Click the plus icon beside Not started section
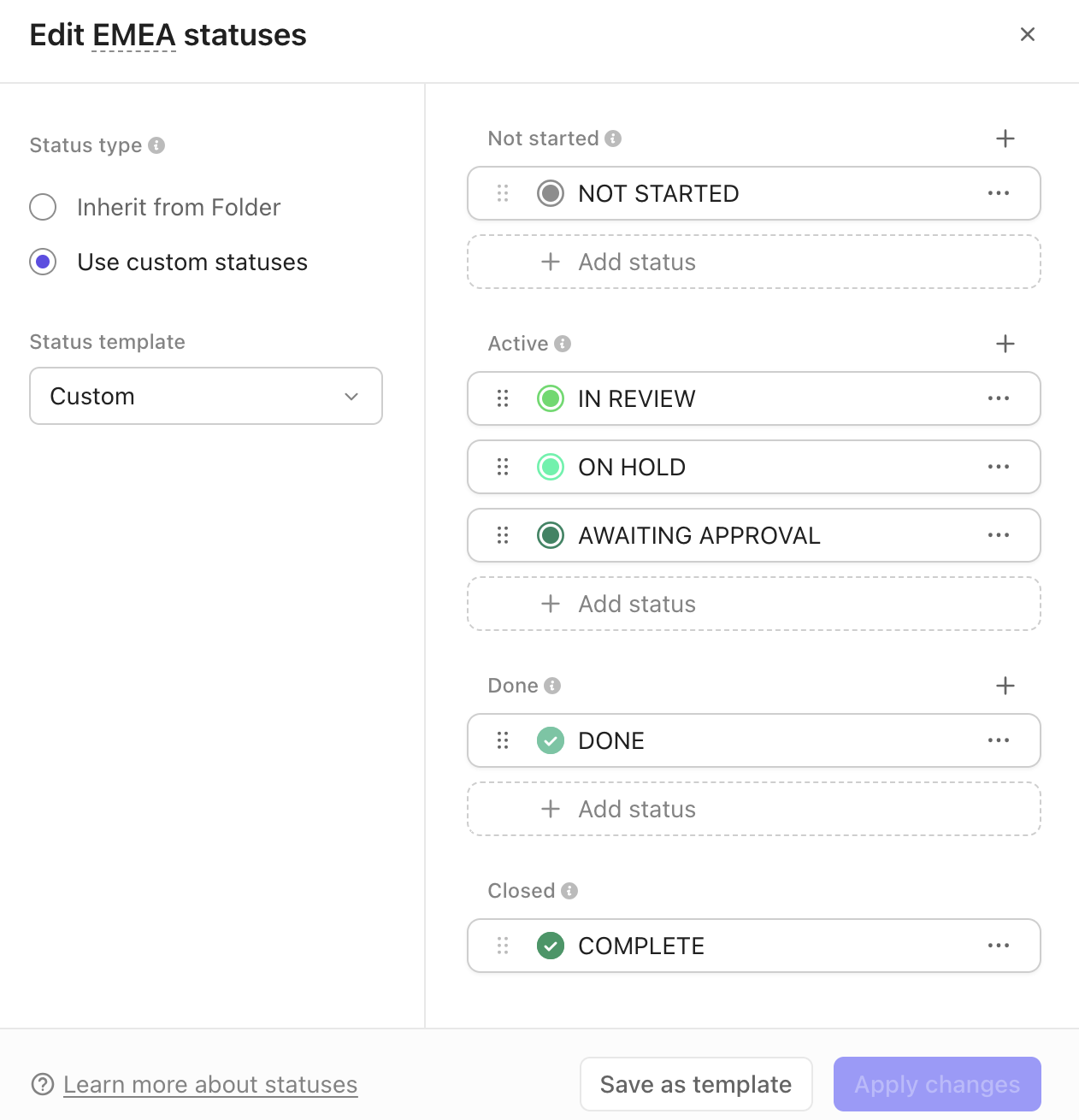This screenshot has width=1079, height=1120. point(1005,138)
